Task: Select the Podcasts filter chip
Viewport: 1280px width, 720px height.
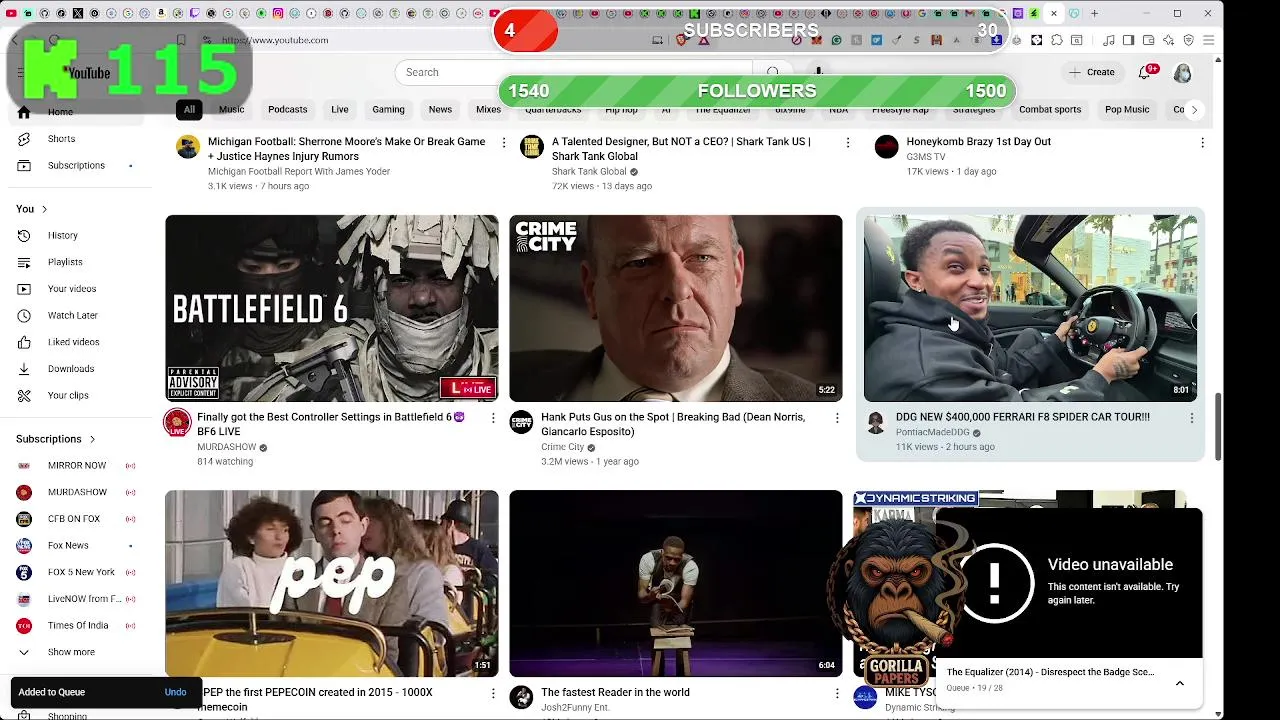Action: pos(287,110)
